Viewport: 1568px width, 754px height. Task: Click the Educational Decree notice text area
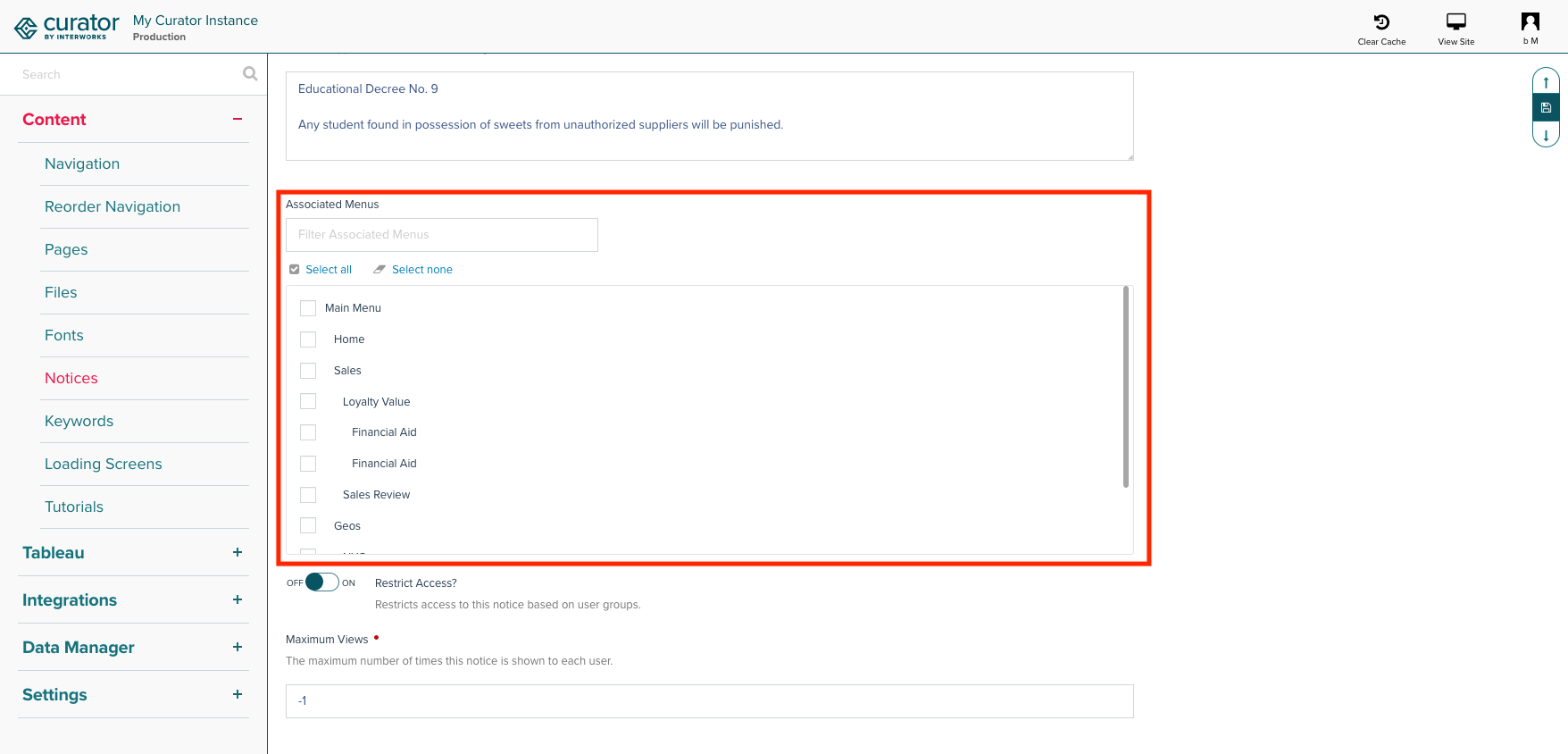coord(710,116)
